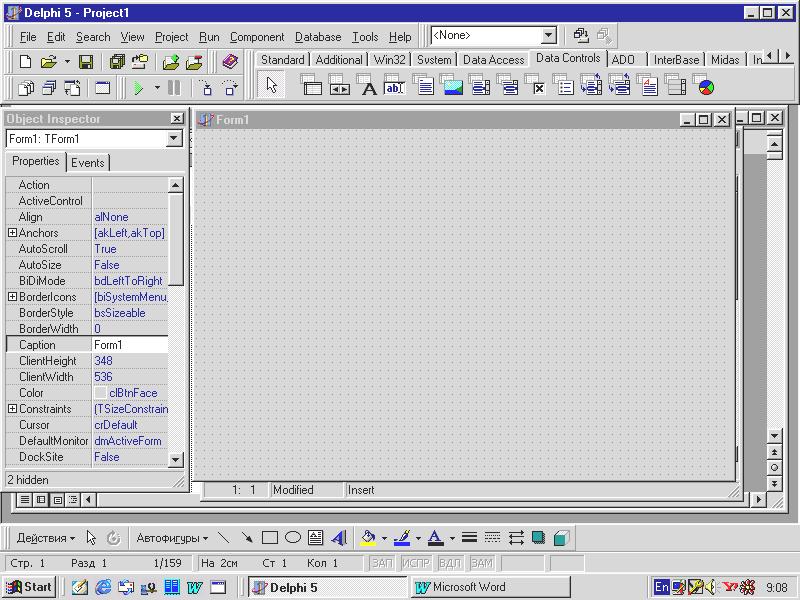Open the File menu

(x=28, y=37)
